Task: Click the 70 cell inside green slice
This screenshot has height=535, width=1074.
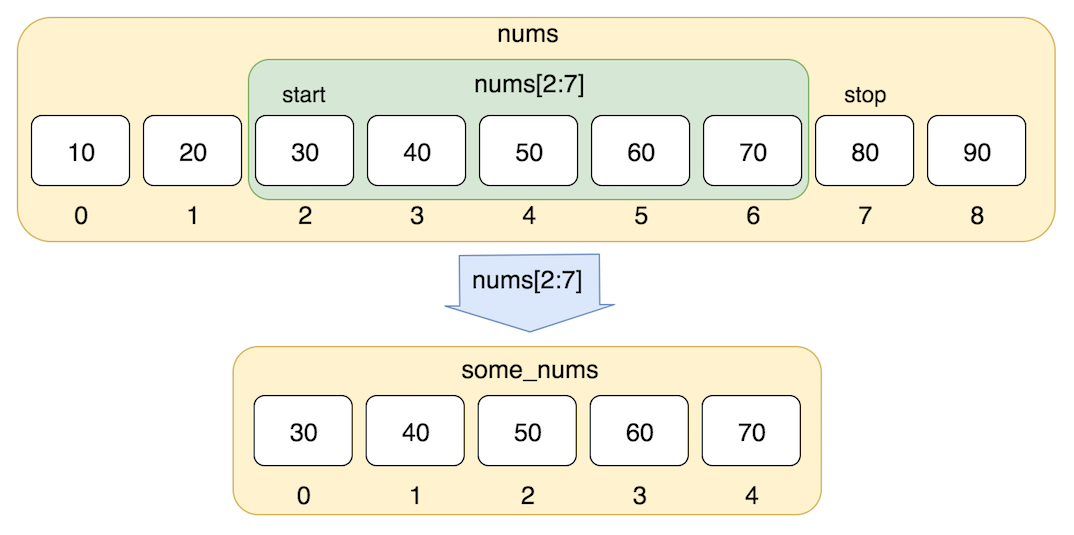Action: 753,151
